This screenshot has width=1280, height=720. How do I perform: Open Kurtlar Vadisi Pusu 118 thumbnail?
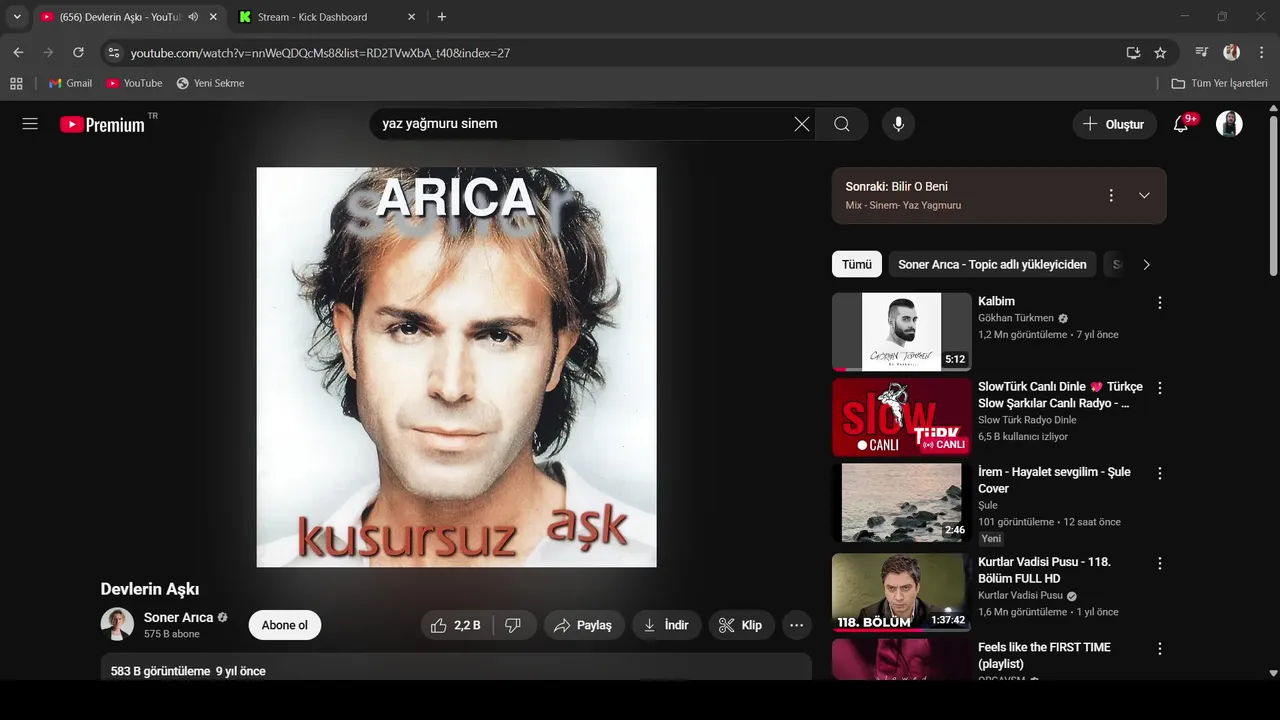(x=901, y=592)
